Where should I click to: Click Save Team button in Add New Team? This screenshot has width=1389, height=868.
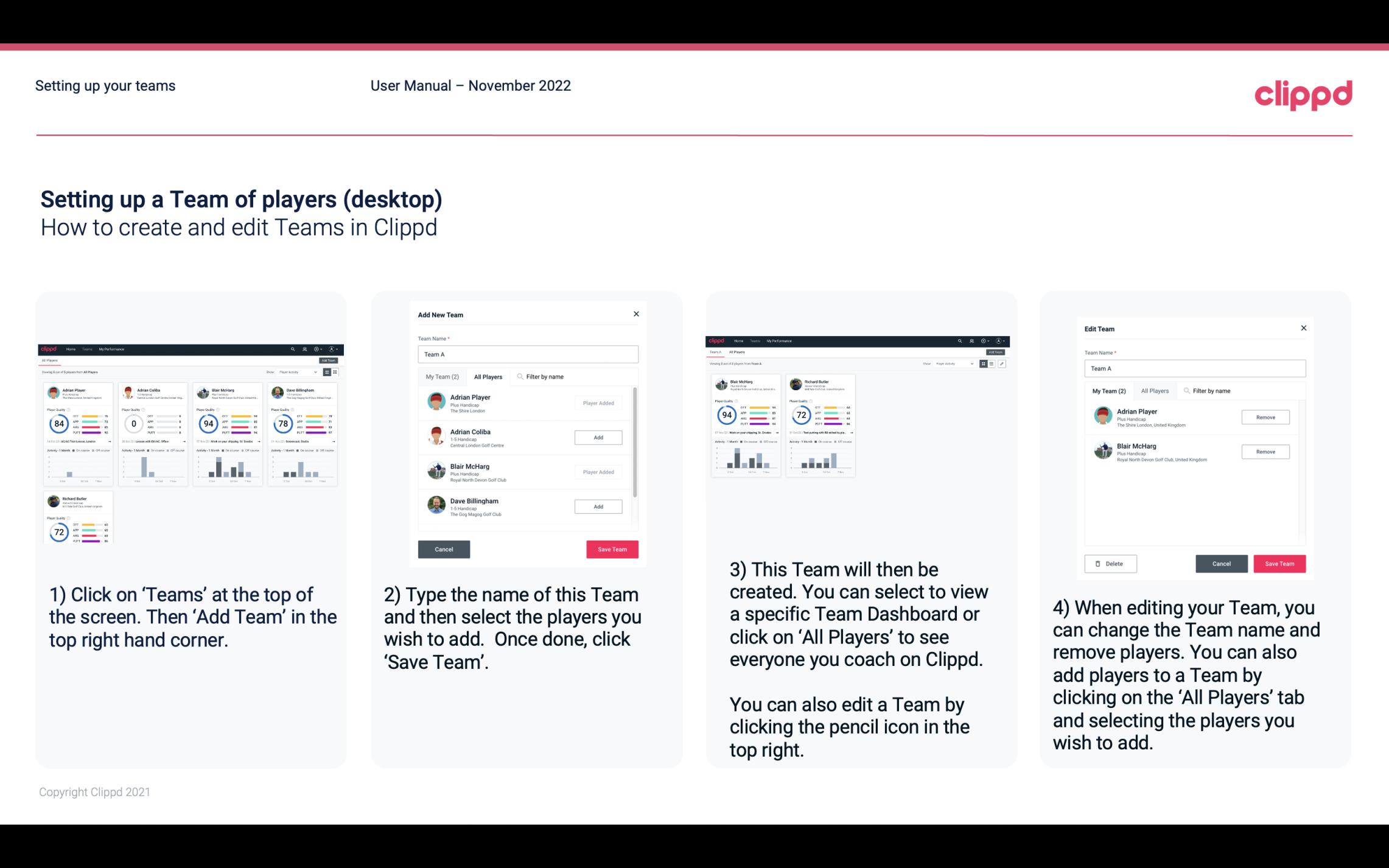[x=612, y=548]
